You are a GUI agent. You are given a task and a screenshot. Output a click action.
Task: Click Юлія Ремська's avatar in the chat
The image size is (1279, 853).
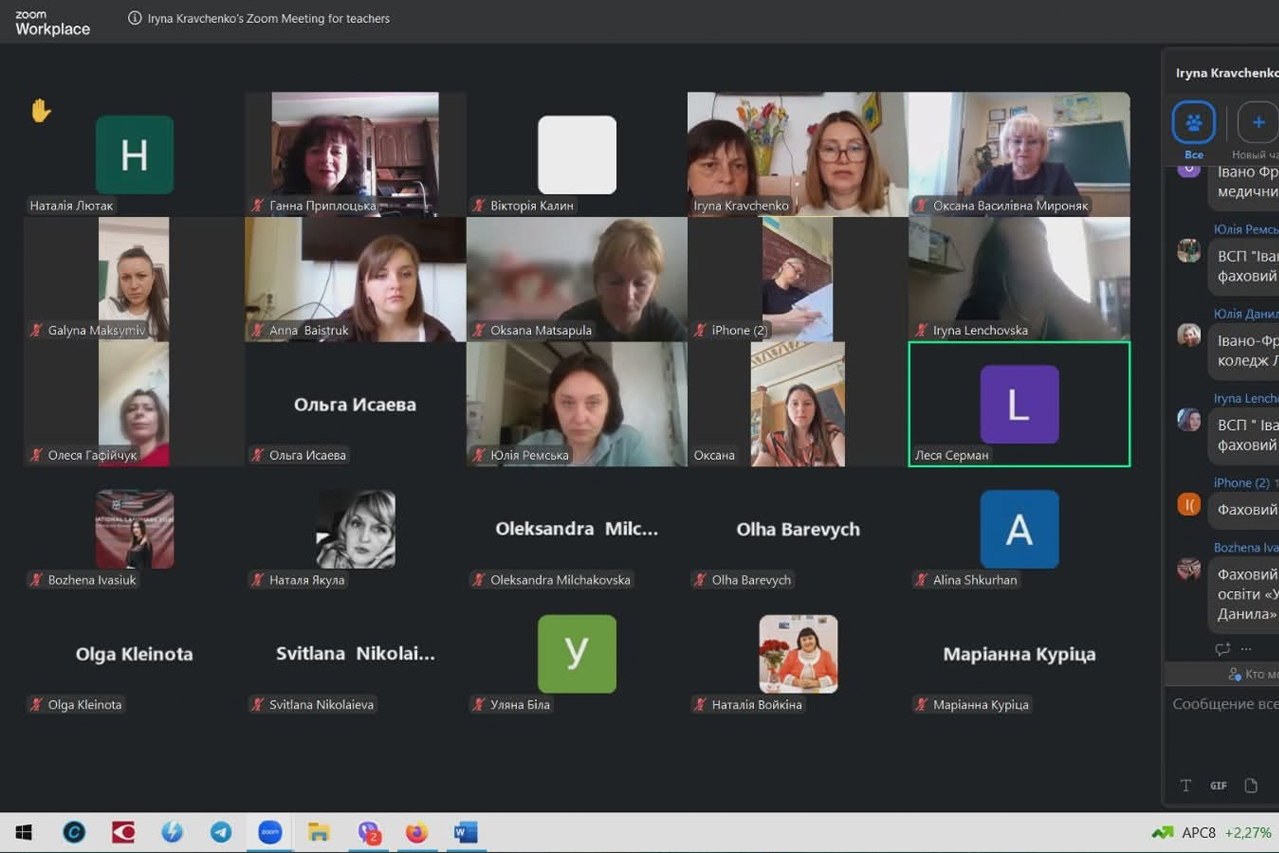[x=1189, y=250]
